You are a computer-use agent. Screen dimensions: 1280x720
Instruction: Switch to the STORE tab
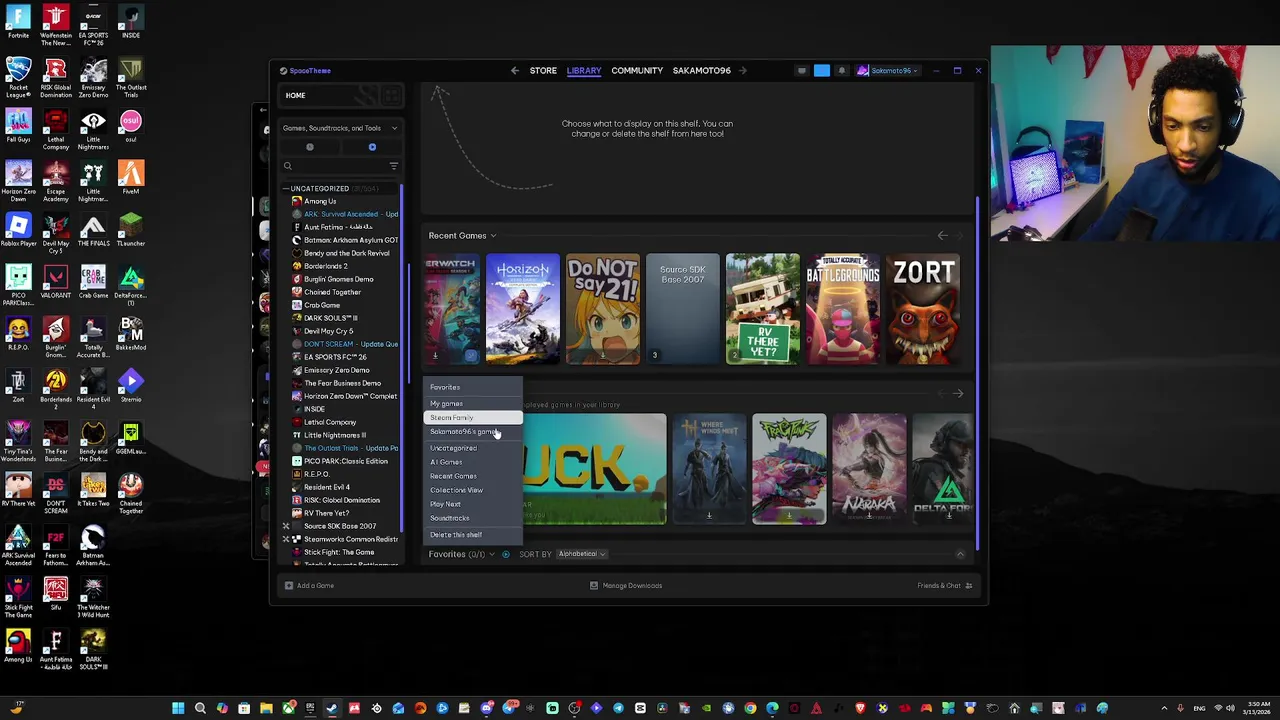(x=543, y=71)
